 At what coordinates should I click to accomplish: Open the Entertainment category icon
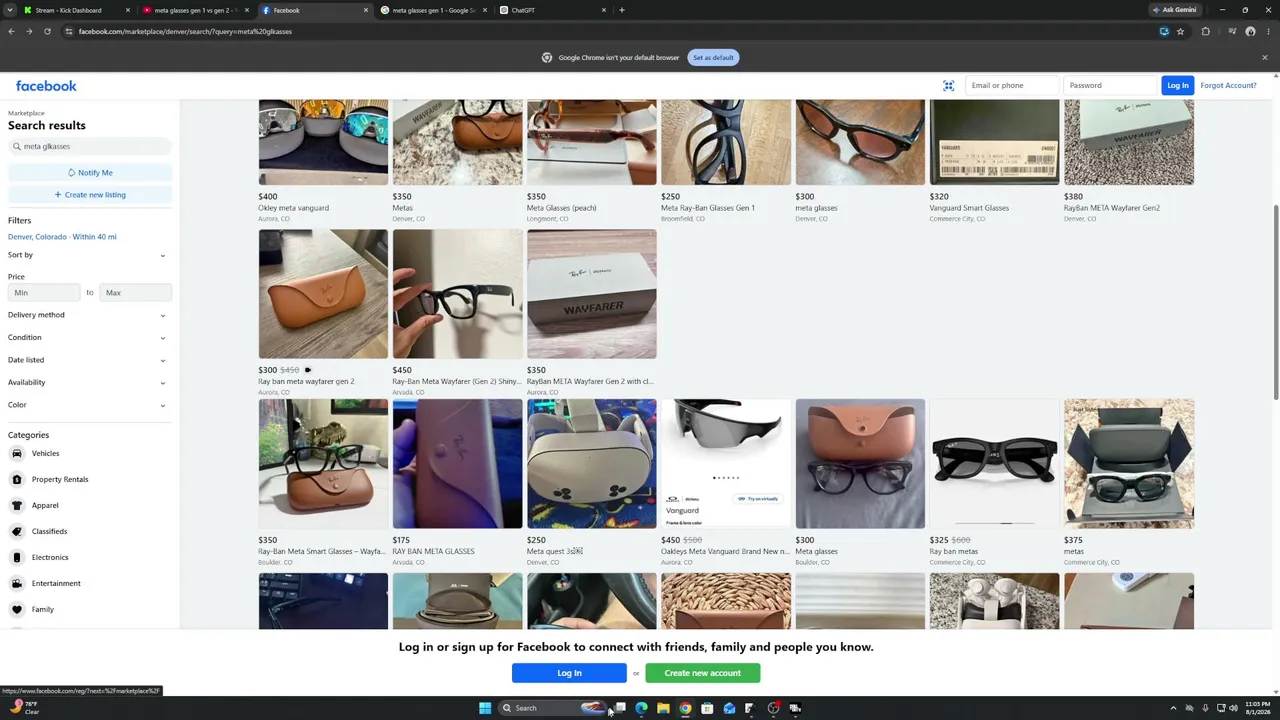pos(17,583)
